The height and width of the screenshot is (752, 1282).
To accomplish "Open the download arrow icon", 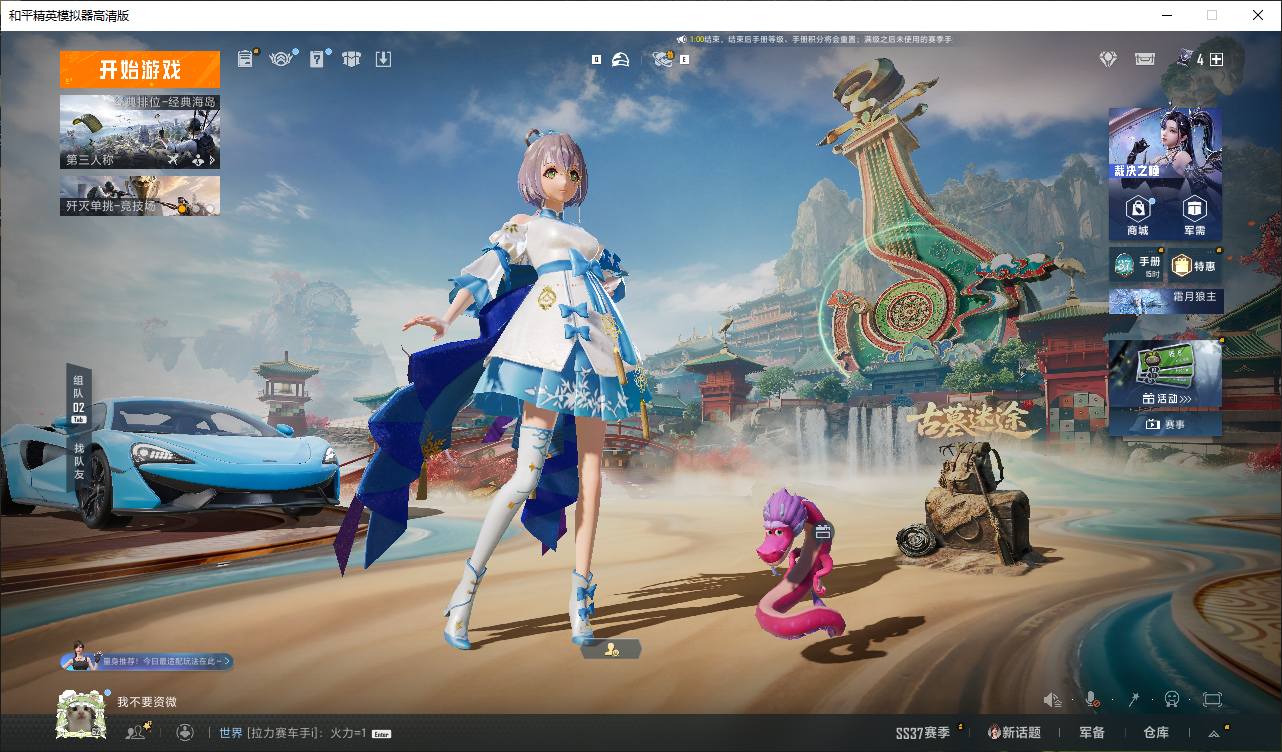I will tap(383, 59).
